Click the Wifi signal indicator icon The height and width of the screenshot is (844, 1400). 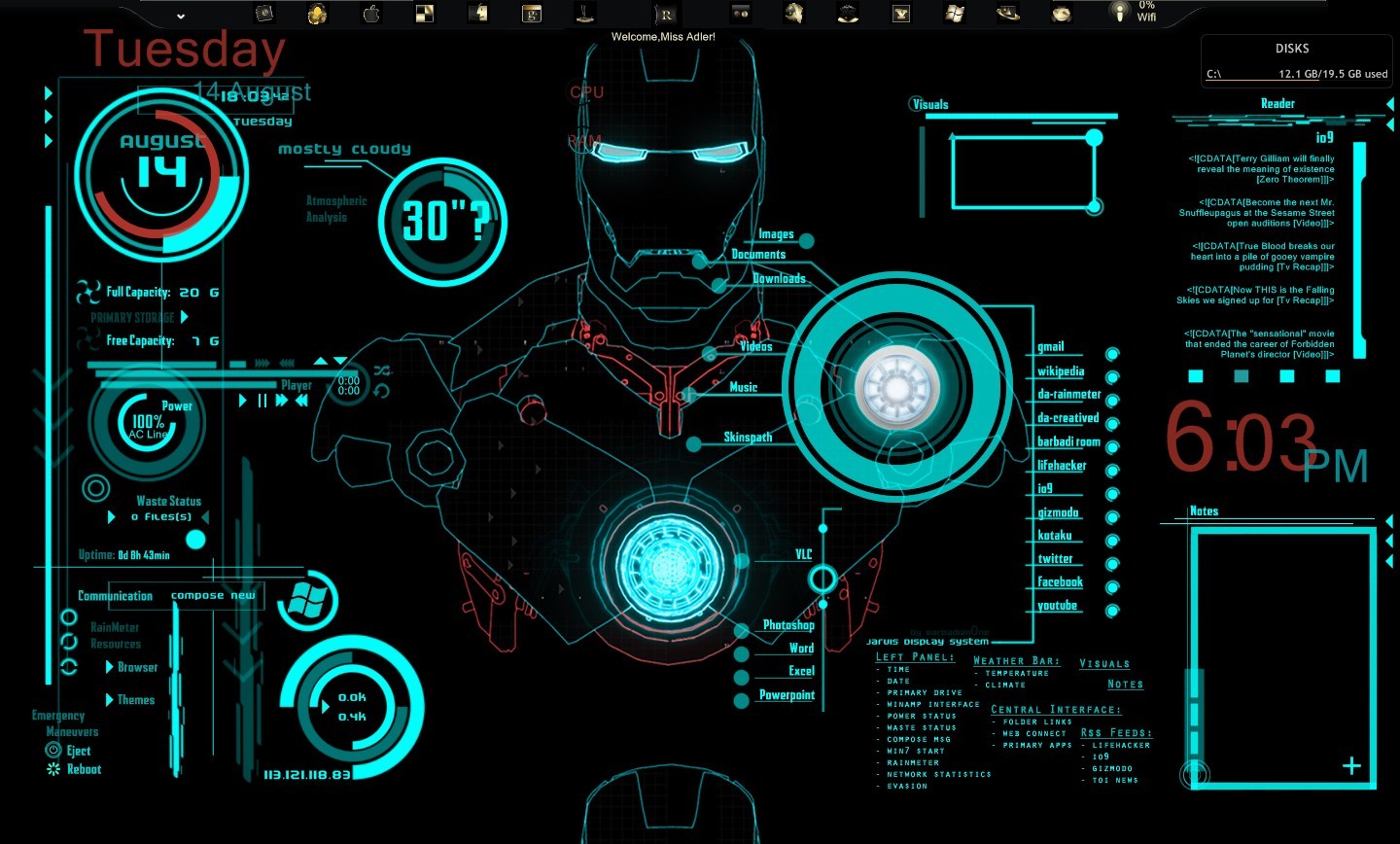click(1120, 12)
